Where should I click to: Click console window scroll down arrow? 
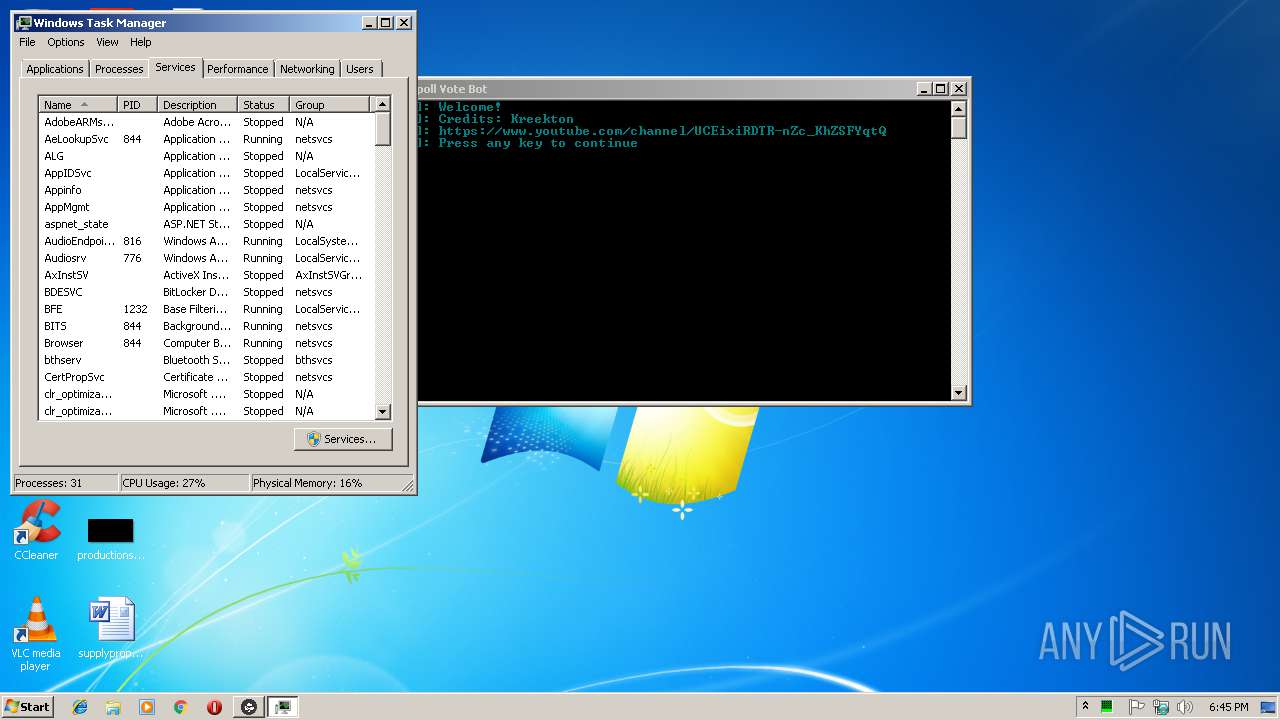click(958, 393)
